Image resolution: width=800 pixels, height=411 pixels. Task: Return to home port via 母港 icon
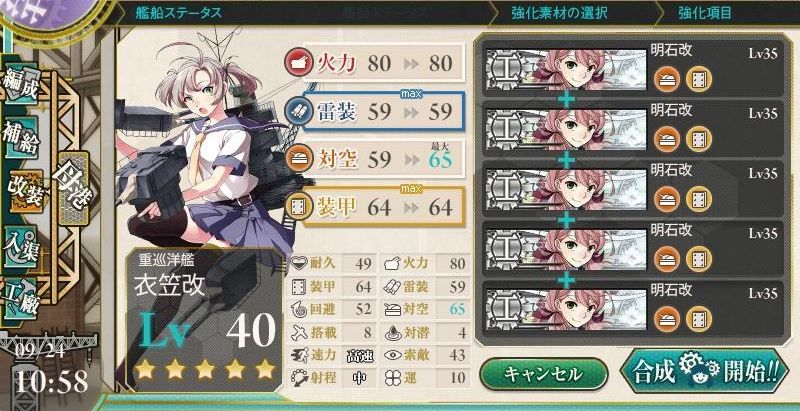[73, 188]
